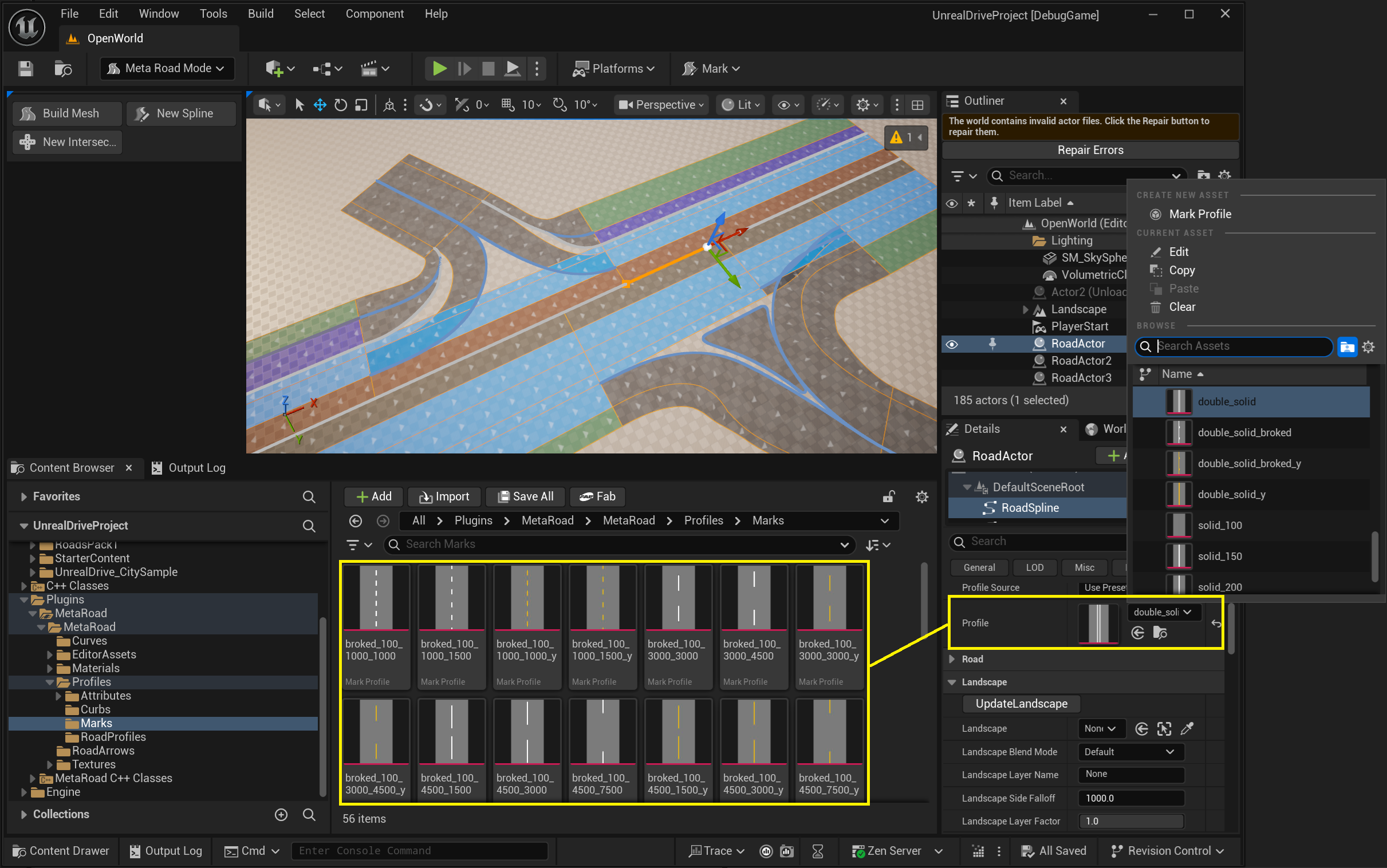This screenshot has width=1387, height=868.
Task: Toggle grid snapping in the viewport toolbar
Action: click(x=508, y=104)
